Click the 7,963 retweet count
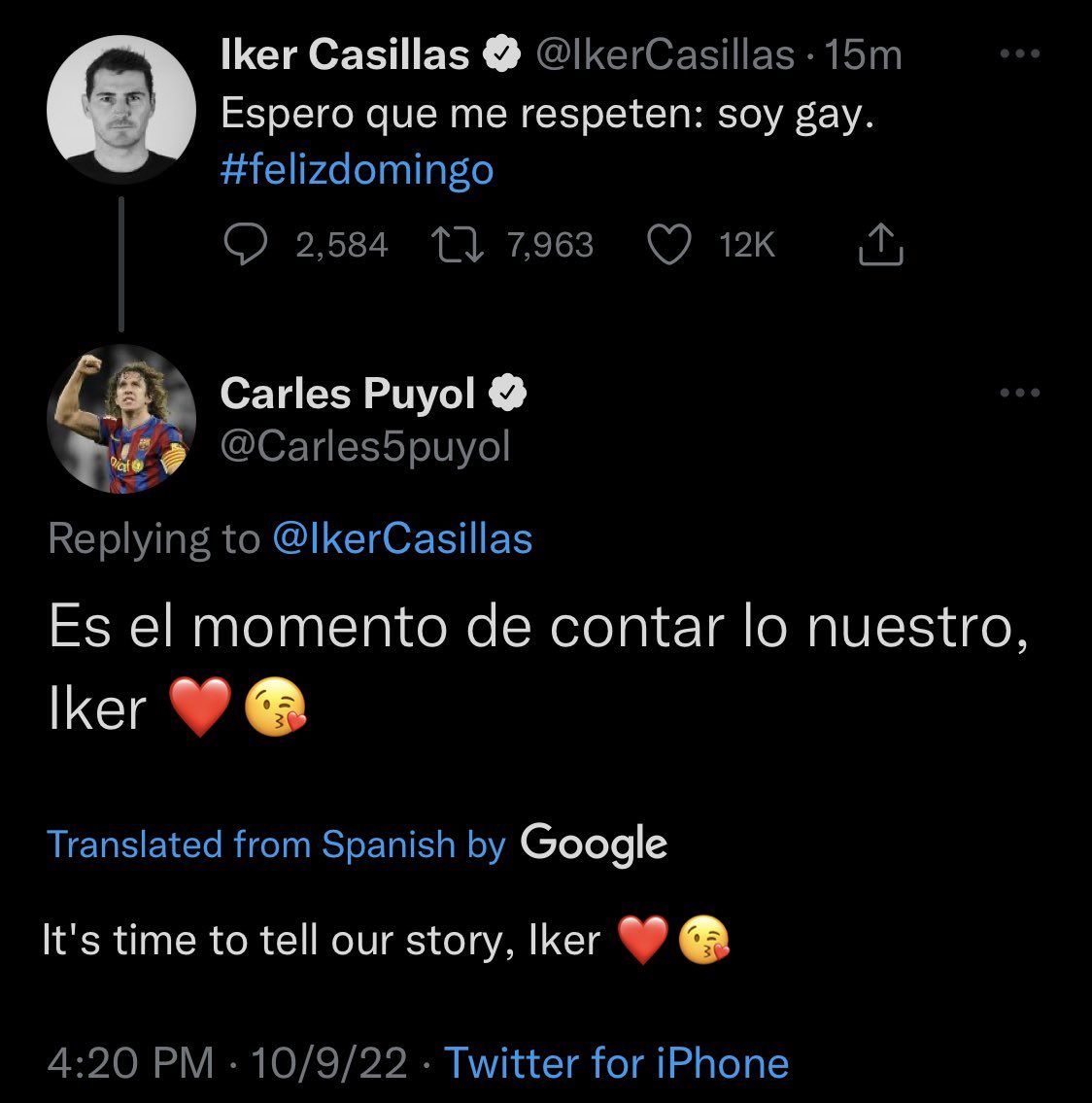This screenshot has width=1092, height=1103. point(549,245)
